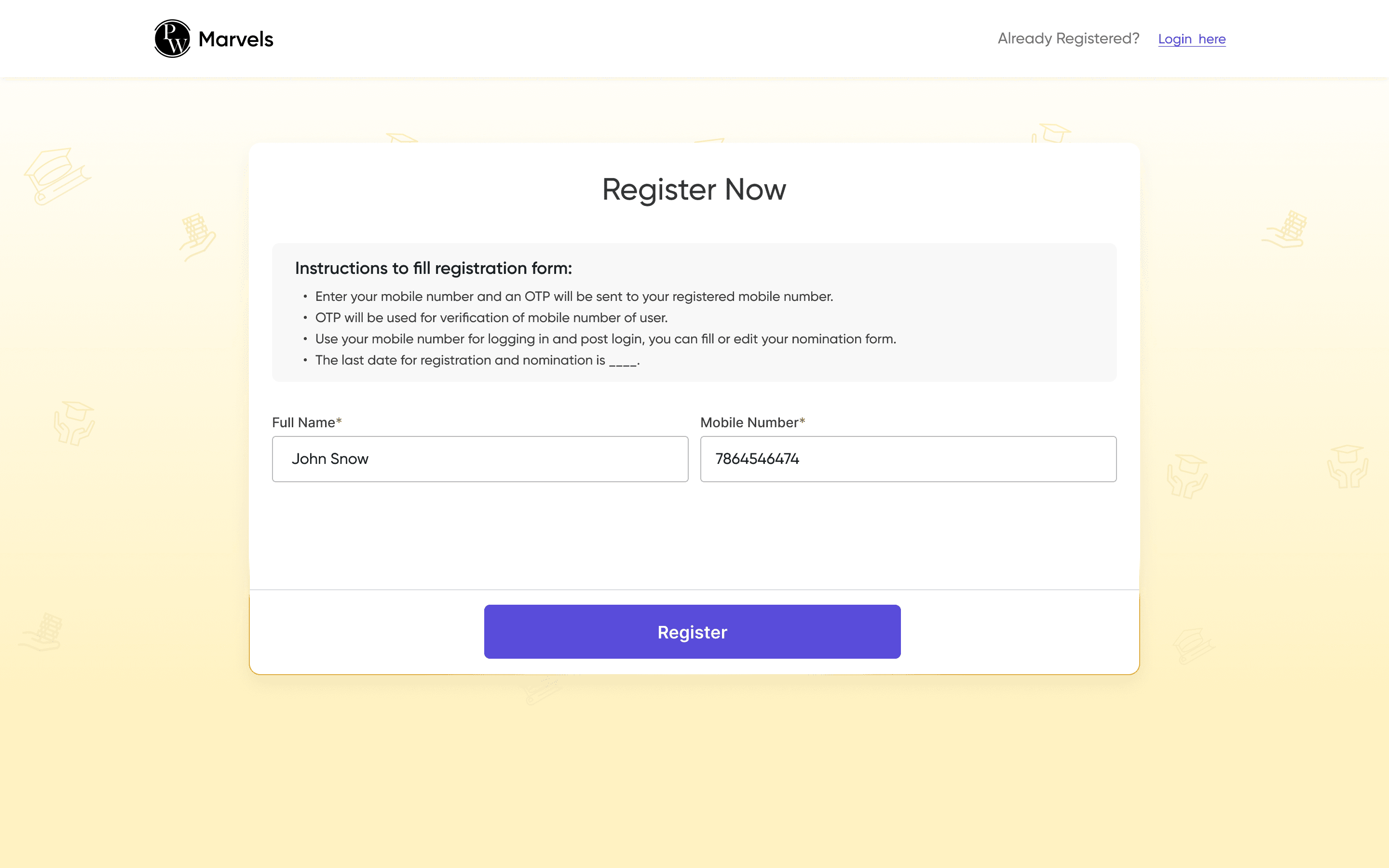Viewport: 1389px width, 868px height.
Task: Click the Instructions to fill registration form heading
Action: (x=434, y=268)
